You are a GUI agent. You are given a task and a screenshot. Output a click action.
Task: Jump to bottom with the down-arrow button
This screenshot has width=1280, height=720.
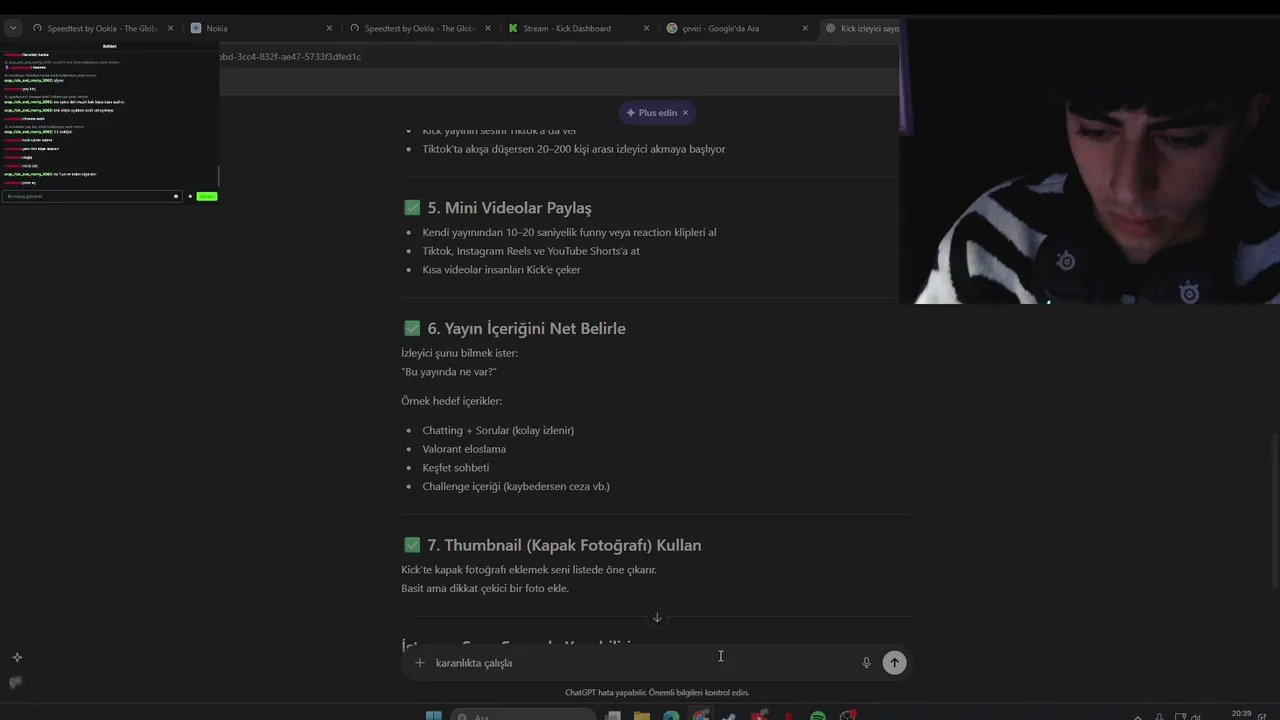click(657, 617)
